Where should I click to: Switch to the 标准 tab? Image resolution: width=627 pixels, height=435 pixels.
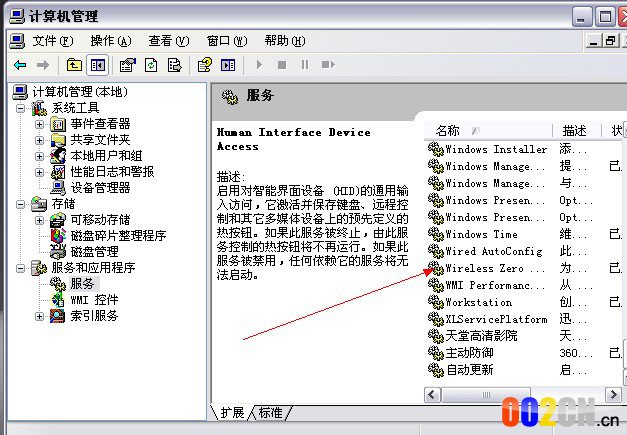270,412
